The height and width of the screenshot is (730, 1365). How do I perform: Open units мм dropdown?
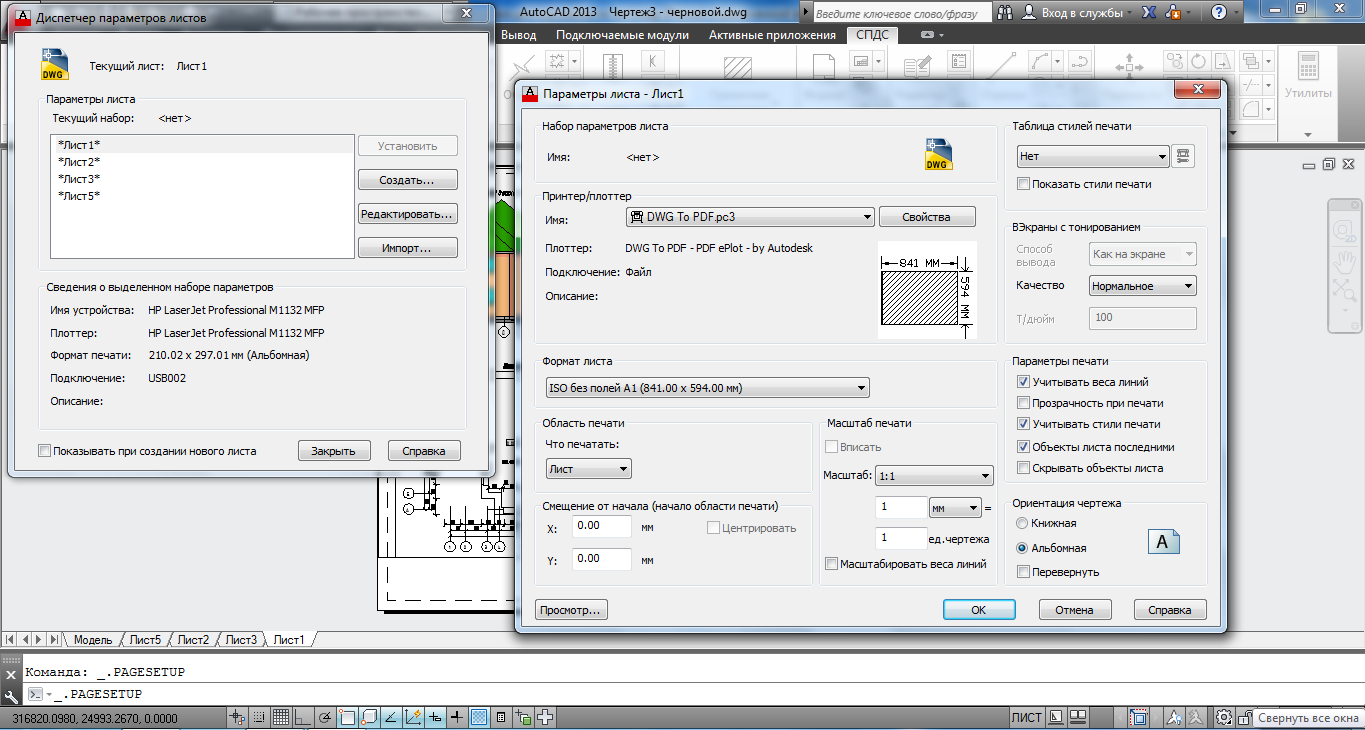click(x=955, y=508)
